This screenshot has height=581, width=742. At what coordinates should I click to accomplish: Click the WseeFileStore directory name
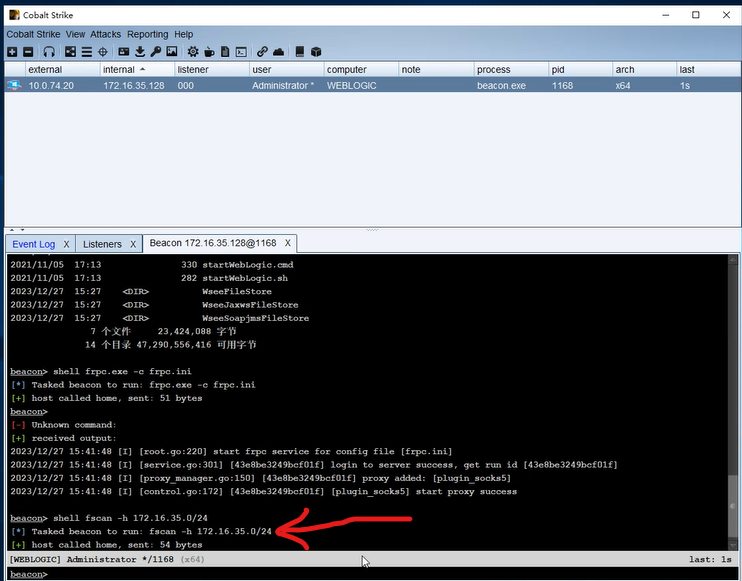pos(237,291)
